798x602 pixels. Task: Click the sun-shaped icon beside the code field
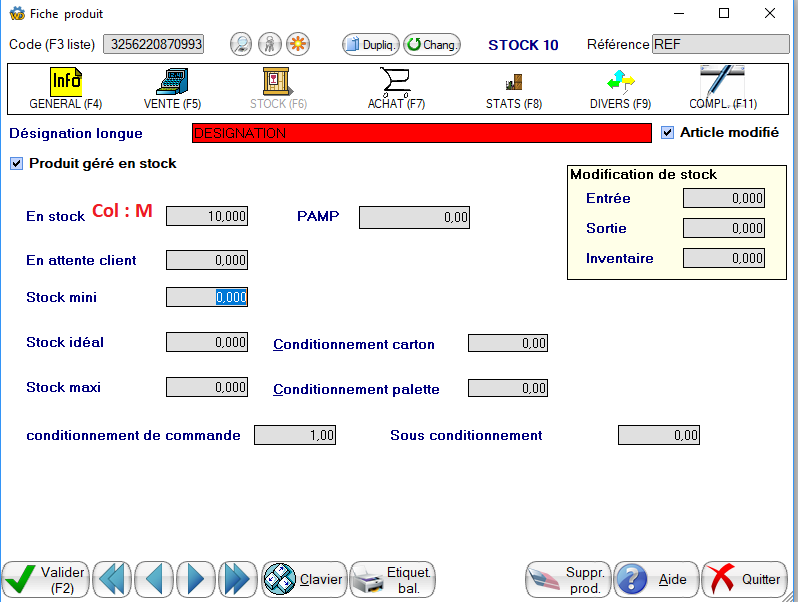tap(298, 44)
